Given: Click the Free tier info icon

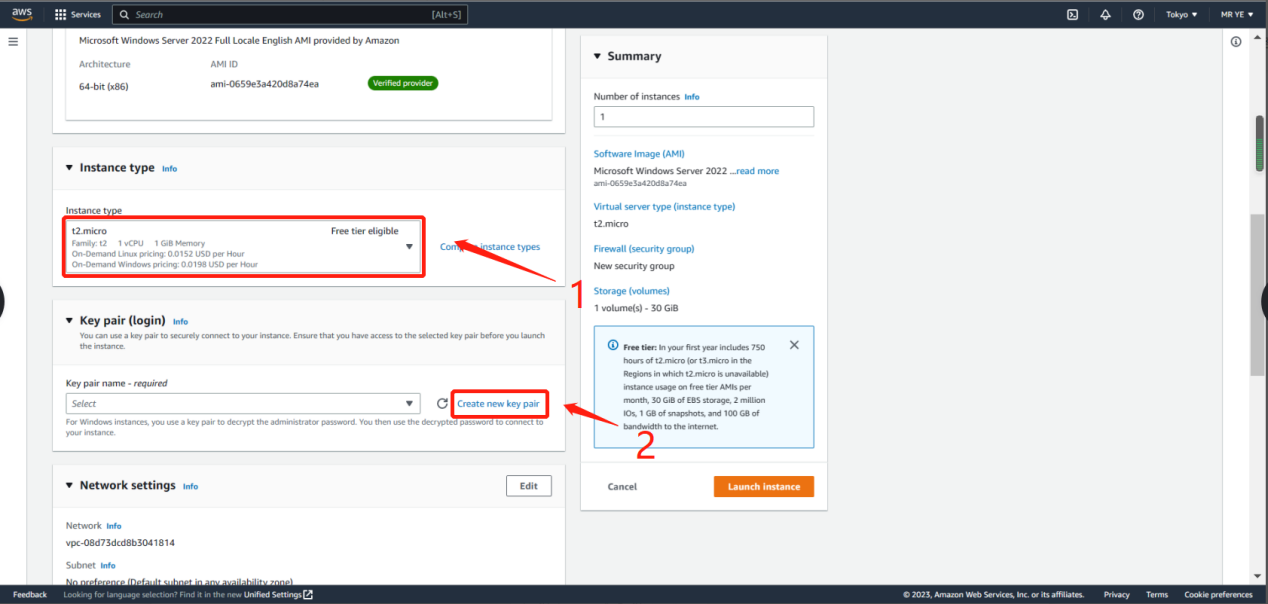Looking at the screenshot, I should [x=613, y=345].
